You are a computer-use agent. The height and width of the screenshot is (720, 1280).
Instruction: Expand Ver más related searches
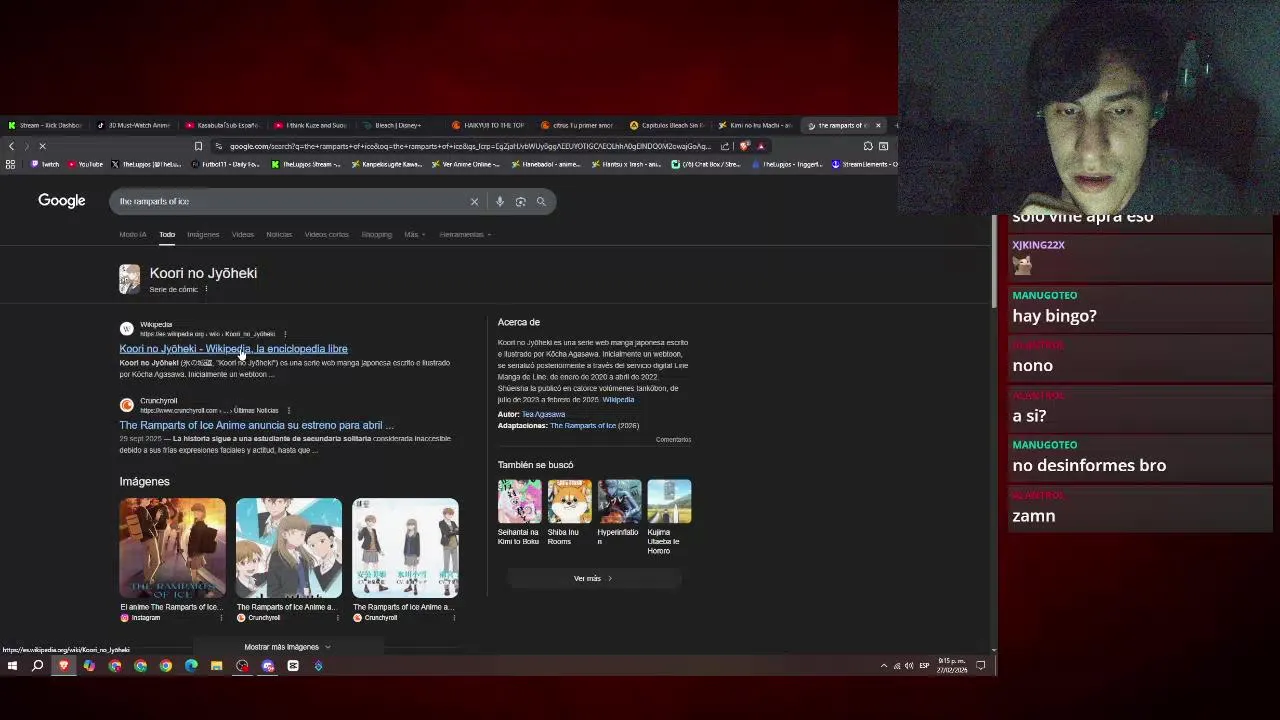(593, 578)
